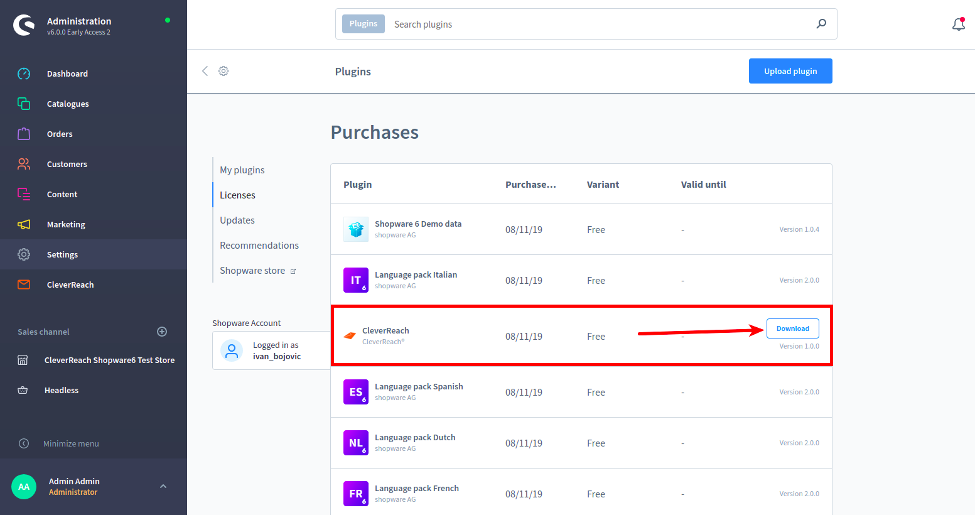The height and width of the screenshot is (516, 977).
Task: Open the Content menu item
Action: point(62,194)
